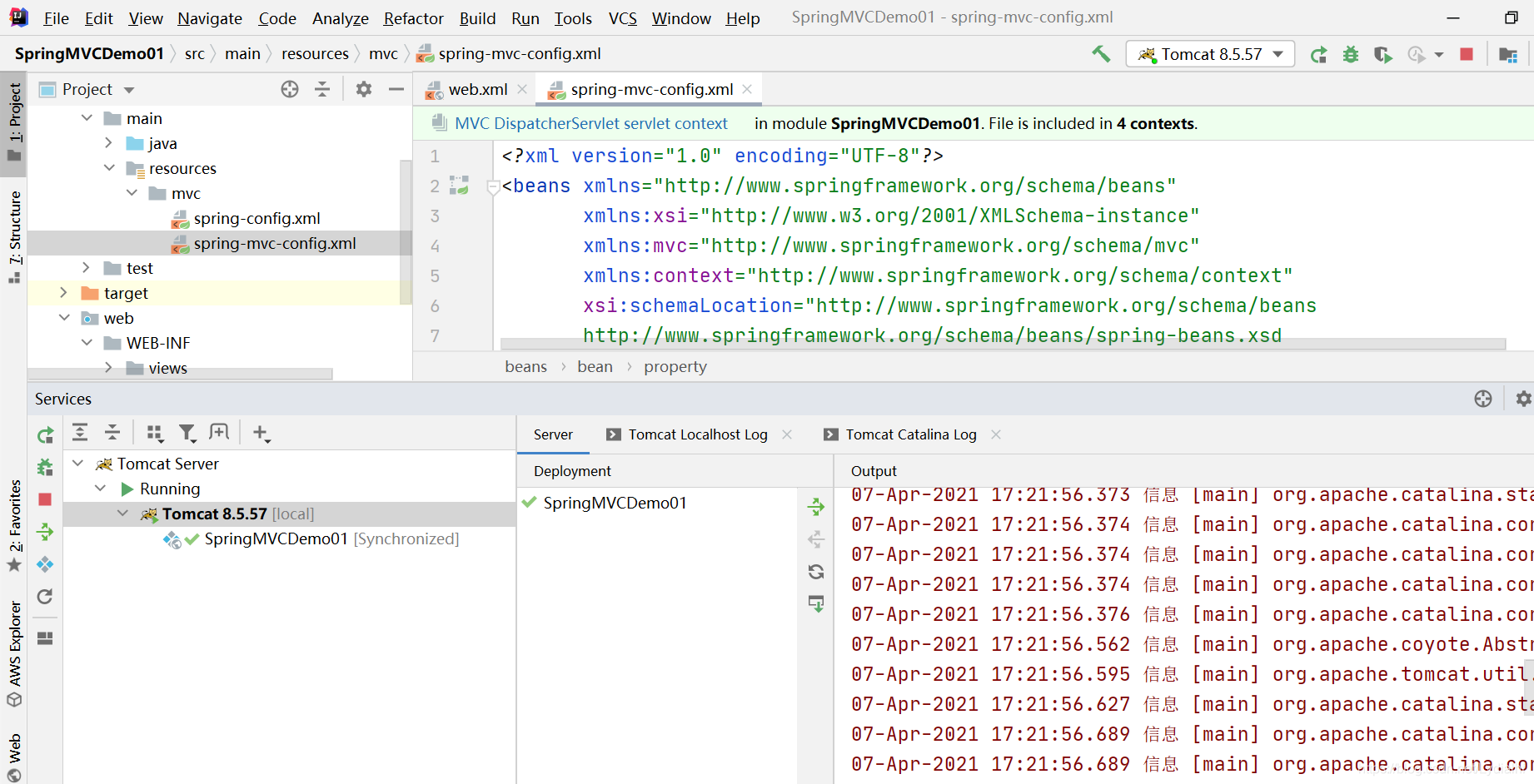Click the layout icon in Services left toolbar

point(45,638)
